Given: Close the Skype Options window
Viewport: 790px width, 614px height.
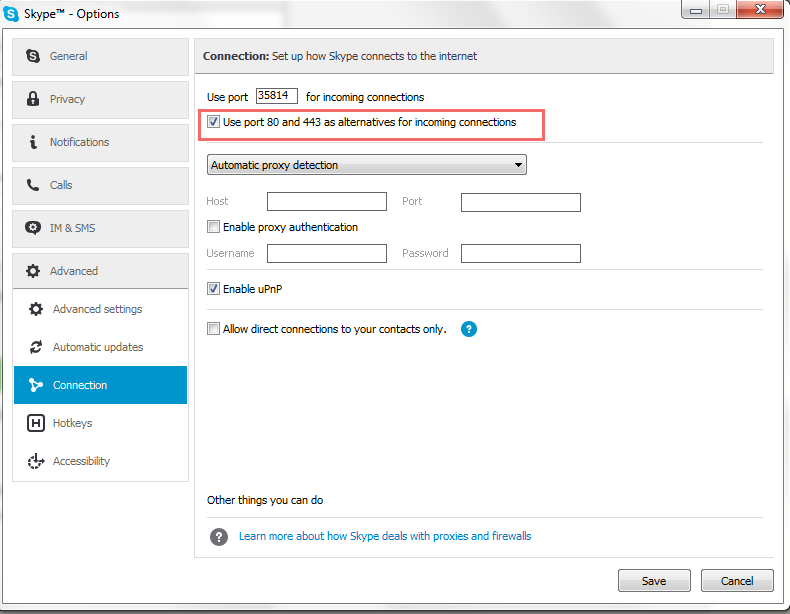Looking at the screenshot, I should click(760, 9).
